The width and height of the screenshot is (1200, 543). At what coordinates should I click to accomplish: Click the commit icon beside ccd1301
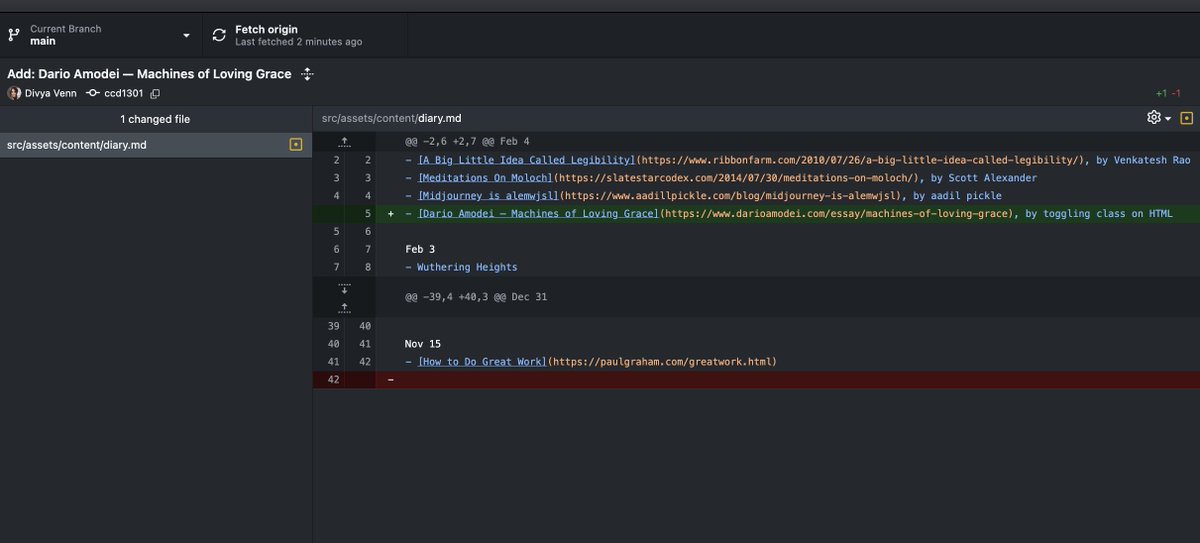(92, 93)
